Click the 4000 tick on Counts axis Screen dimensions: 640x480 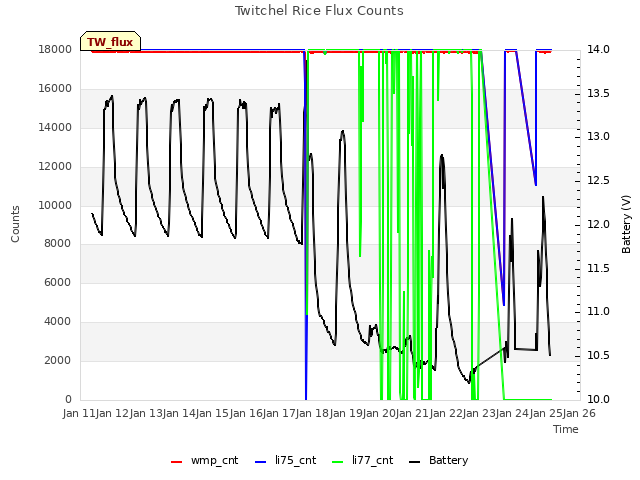point(58,322)
